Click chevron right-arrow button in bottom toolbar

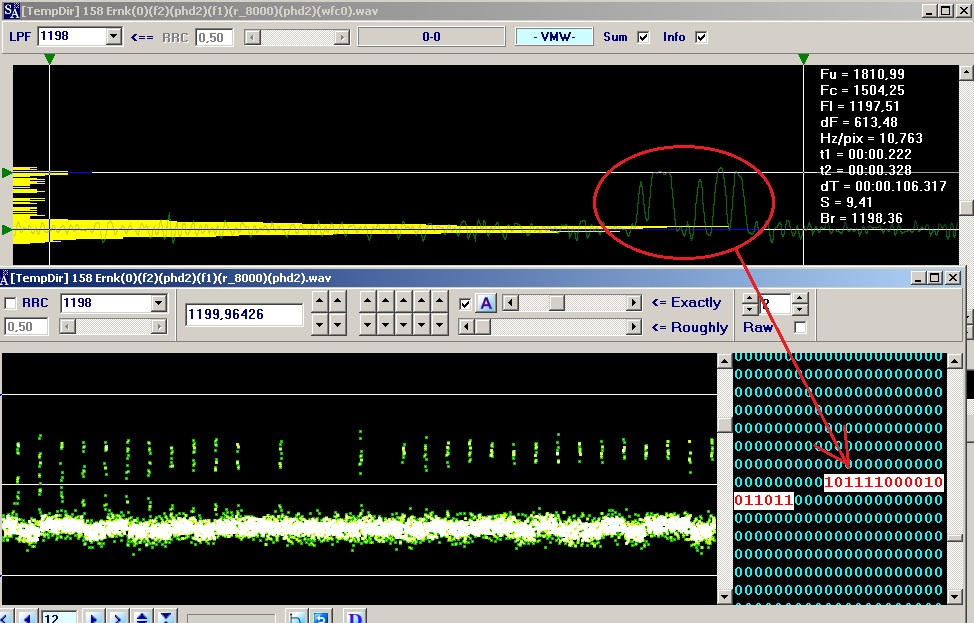[117, 617]
